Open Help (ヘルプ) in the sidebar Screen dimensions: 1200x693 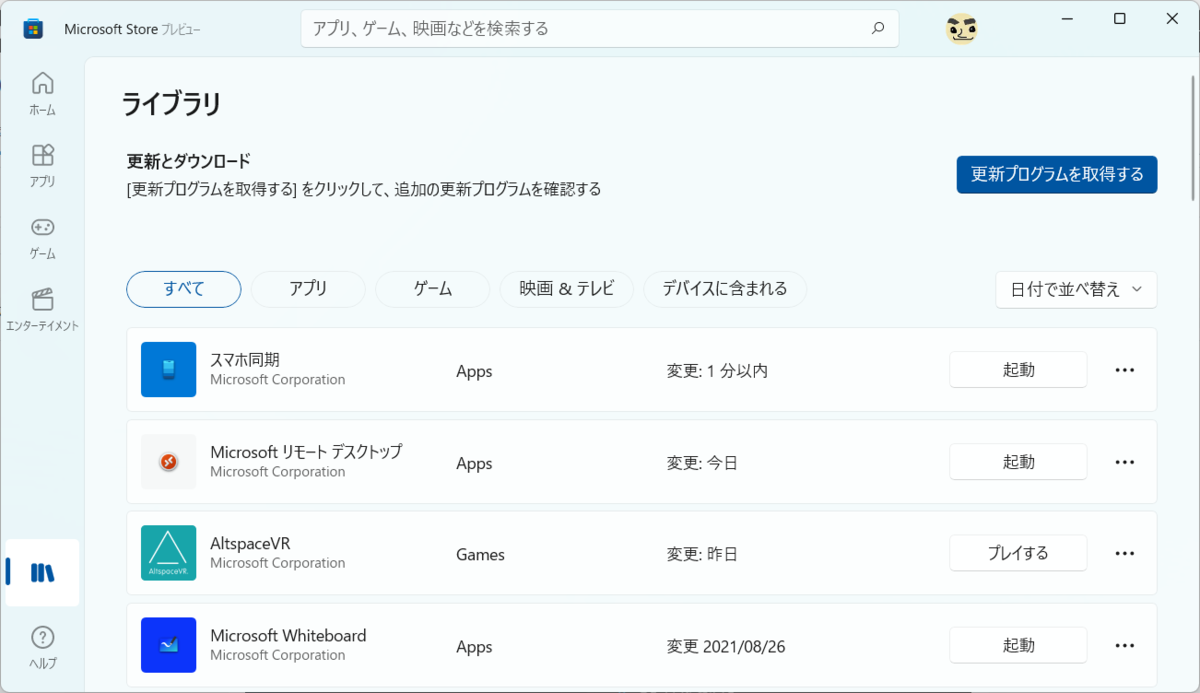42,647
